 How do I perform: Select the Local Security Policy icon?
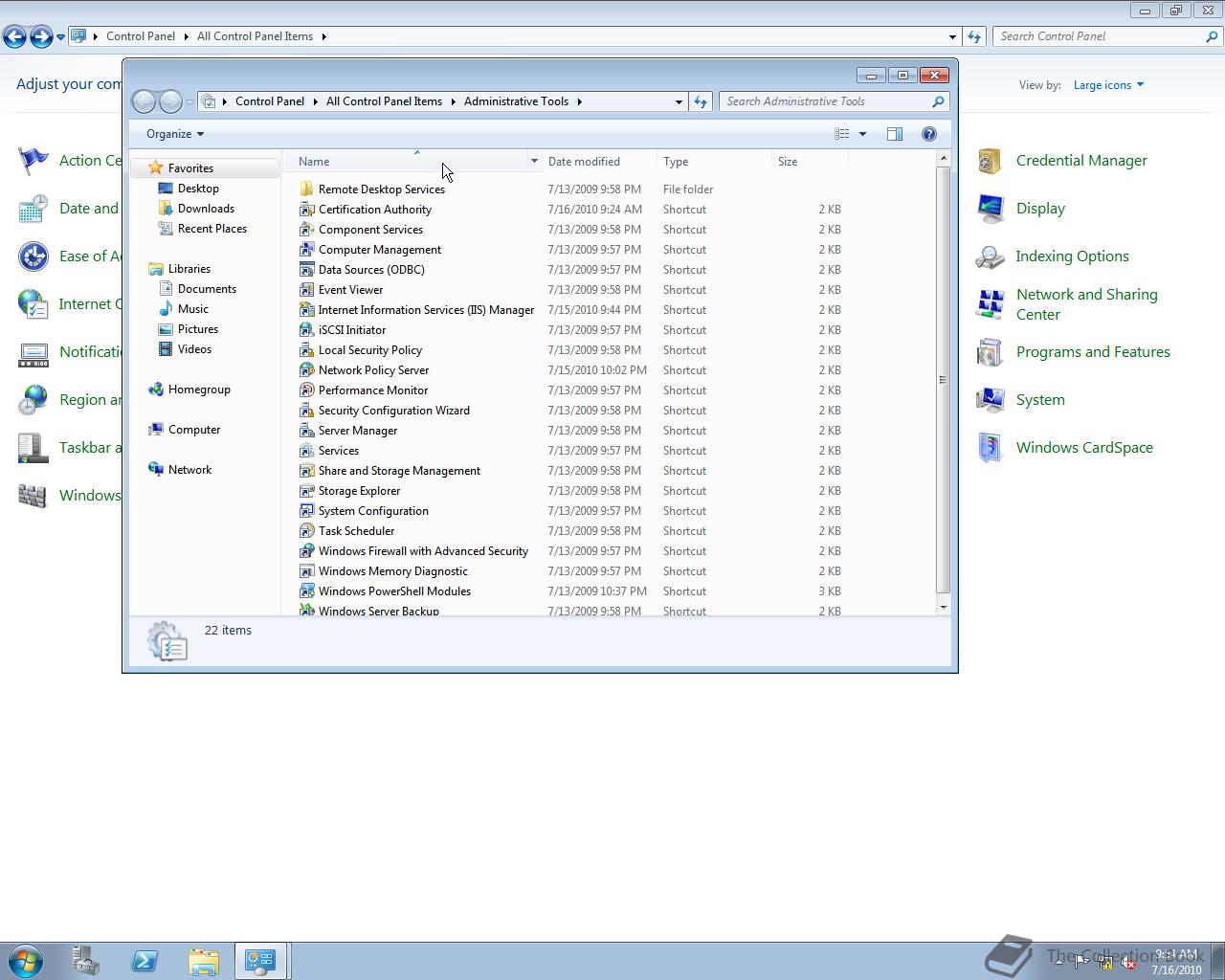[306, 350]
